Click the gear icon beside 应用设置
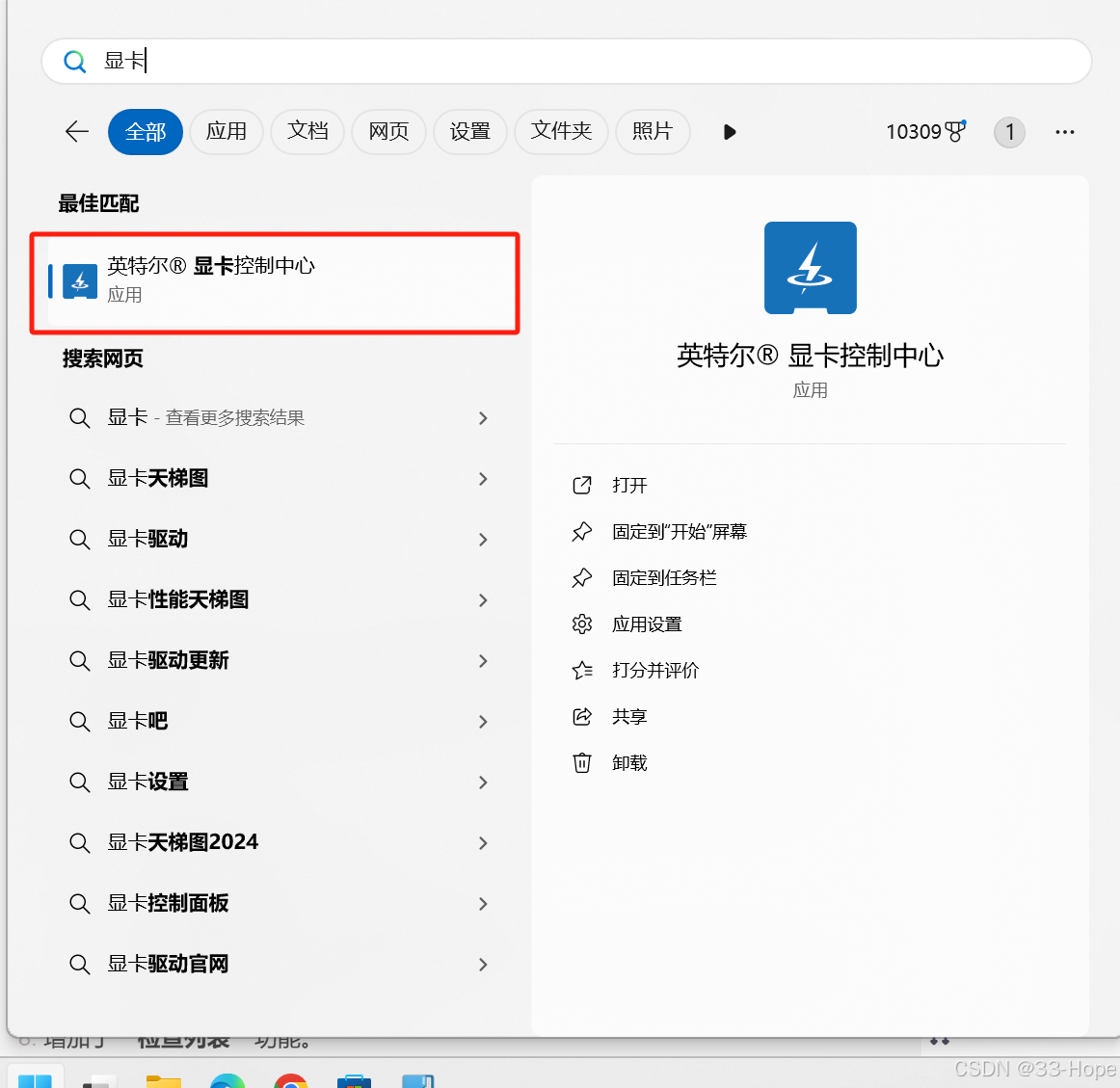Viewport: 1120px width, 1088px height. [582, 624]
